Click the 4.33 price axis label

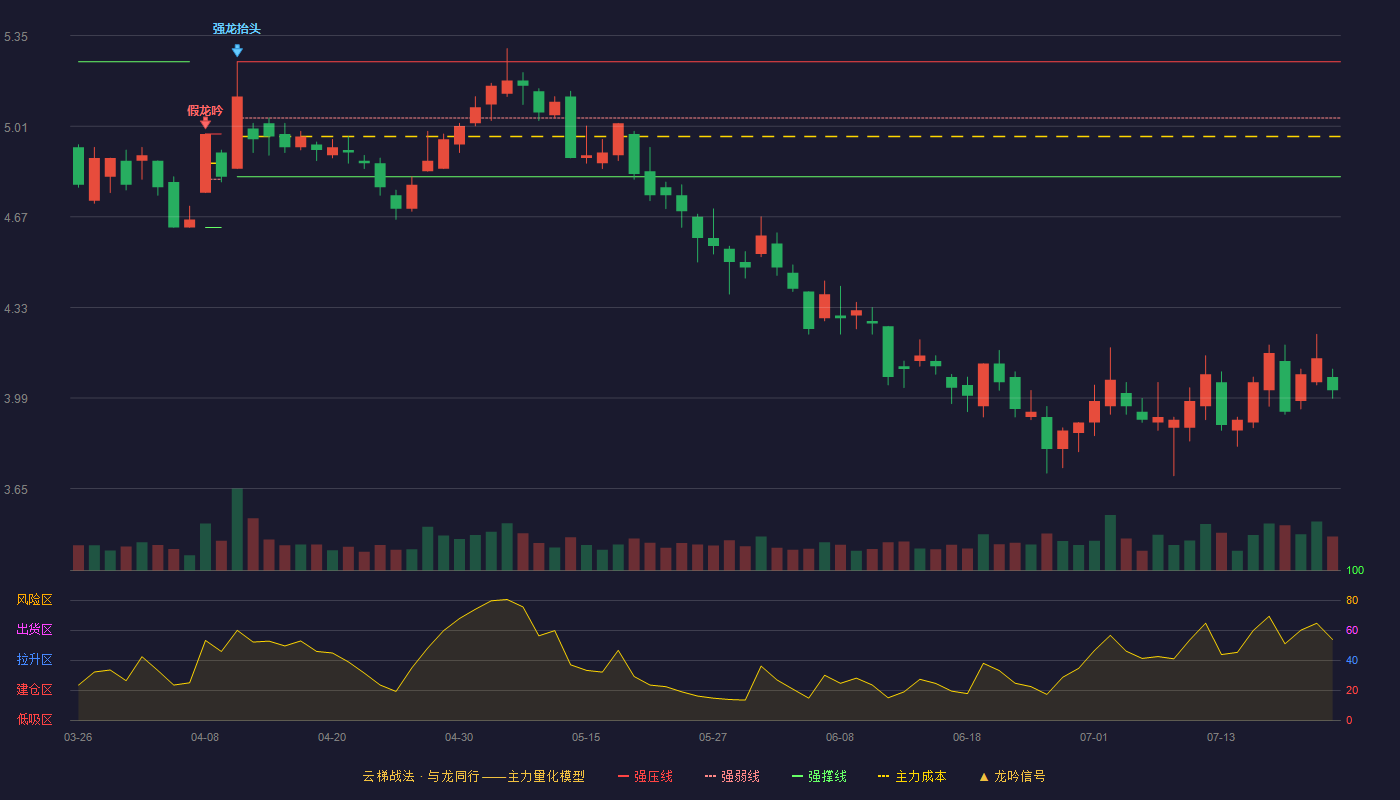click(x=16, y=309)
